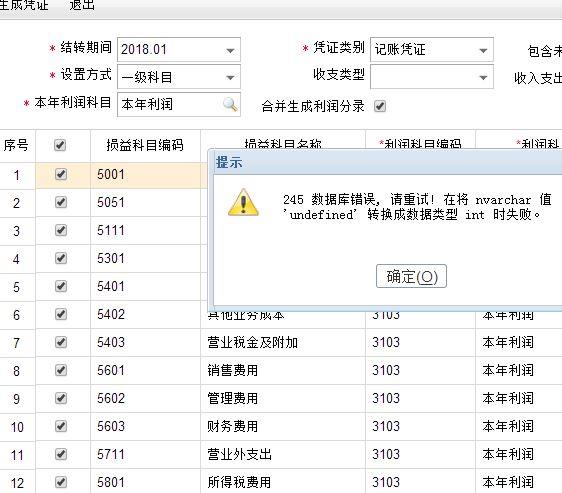Uncheck the checkbox for row 5601
This screenshot has height=493, width=562.
click(61, 370)
